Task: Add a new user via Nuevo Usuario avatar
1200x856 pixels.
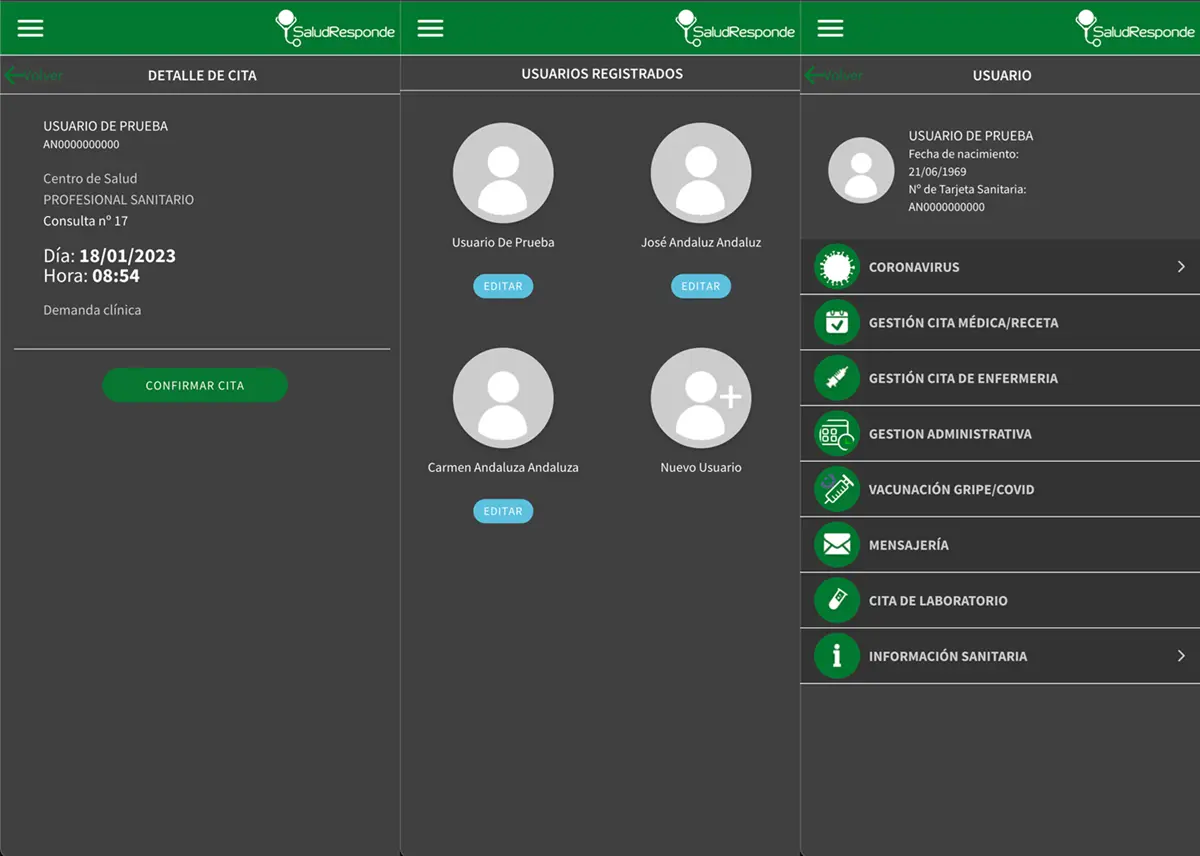Action: pyautogui.click(x=701, y=398)
